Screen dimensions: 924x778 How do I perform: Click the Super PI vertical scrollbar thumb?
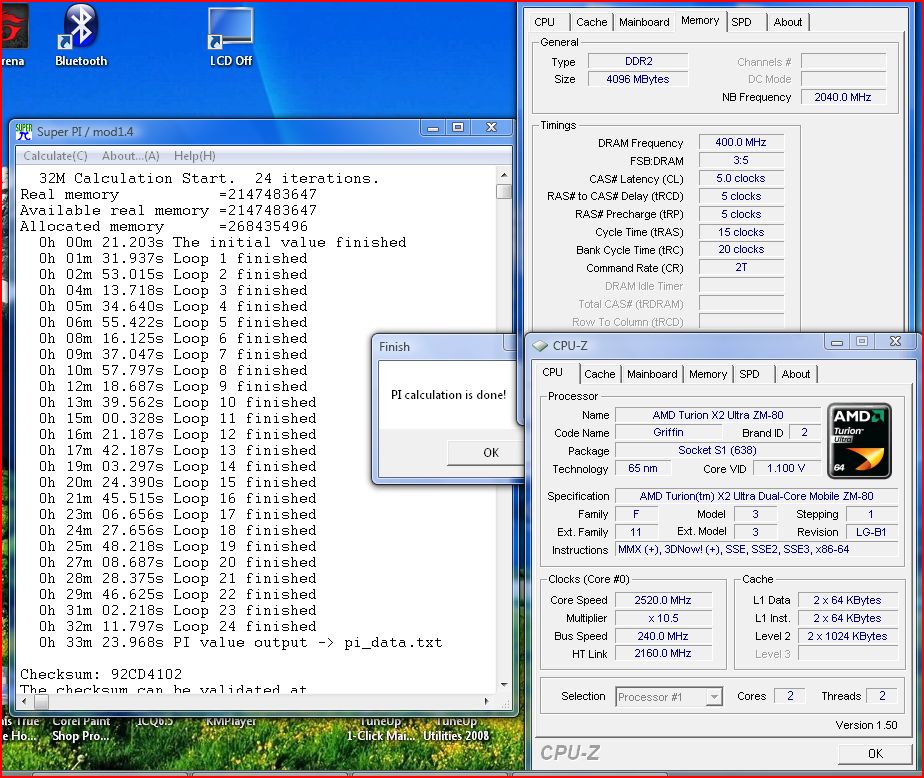point(504,192)
